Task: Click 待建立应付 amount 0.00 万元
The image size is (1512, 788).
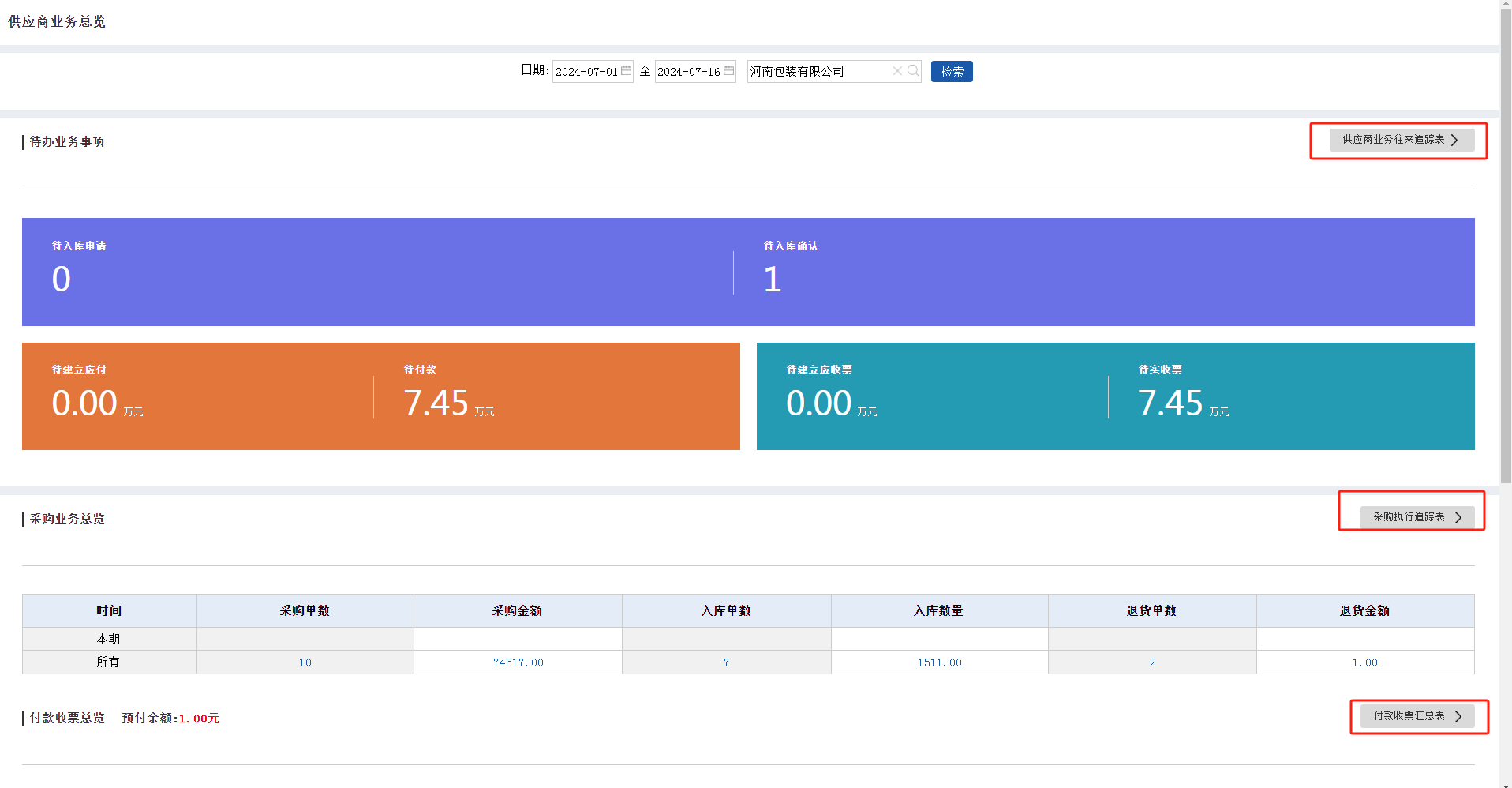Action: point(97,403)
